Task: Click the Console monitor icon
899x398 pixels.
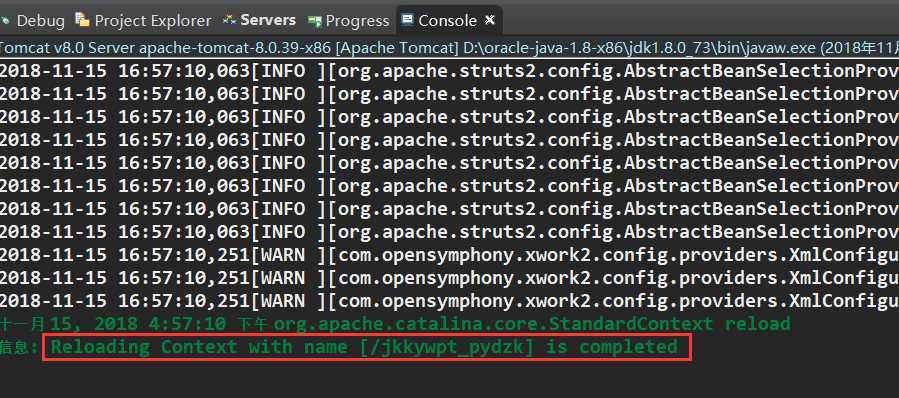Action: coord(408,19)
